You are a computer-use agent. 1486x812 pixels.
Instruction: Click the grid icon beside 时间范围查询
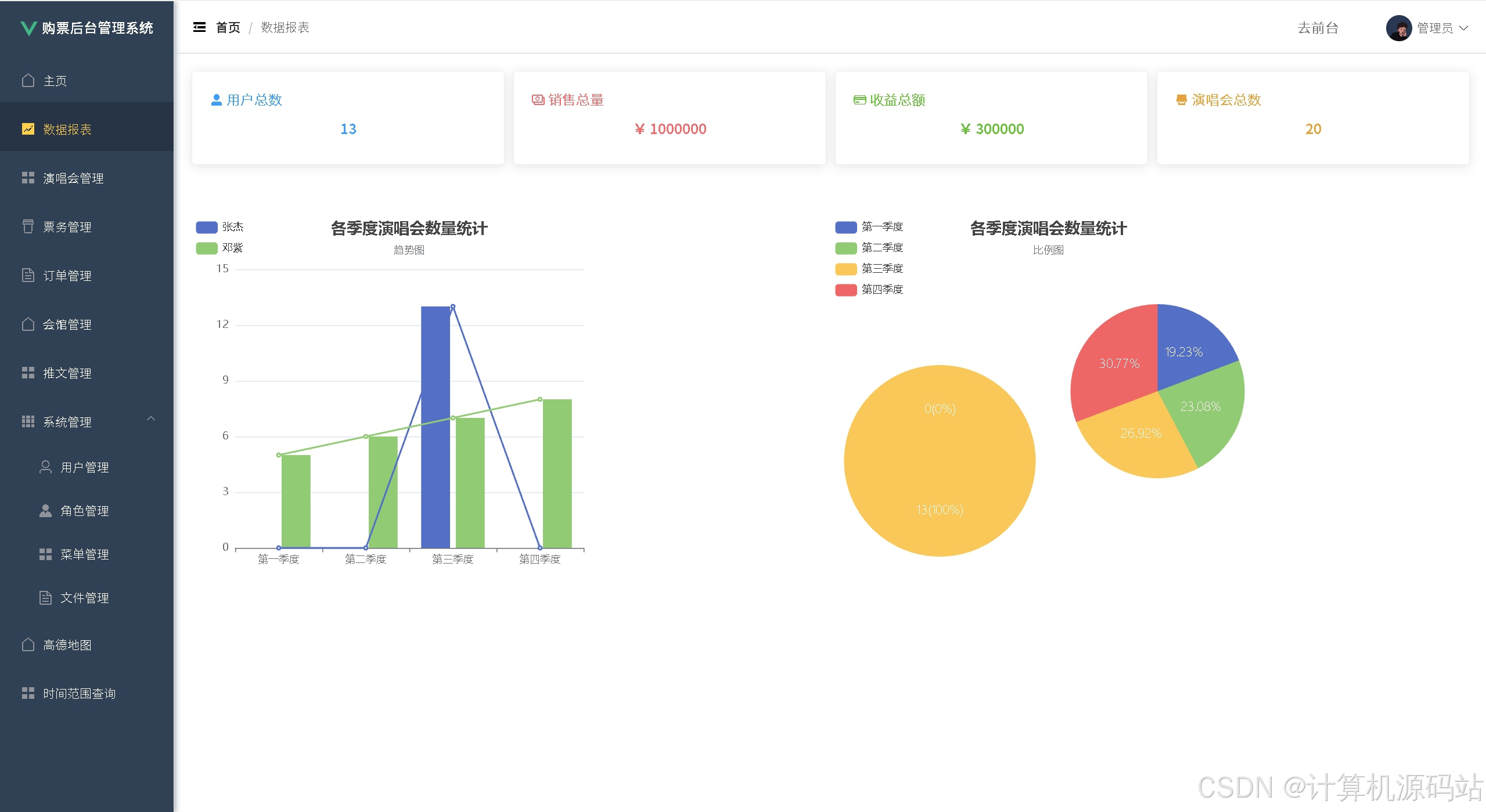(28, 693)
